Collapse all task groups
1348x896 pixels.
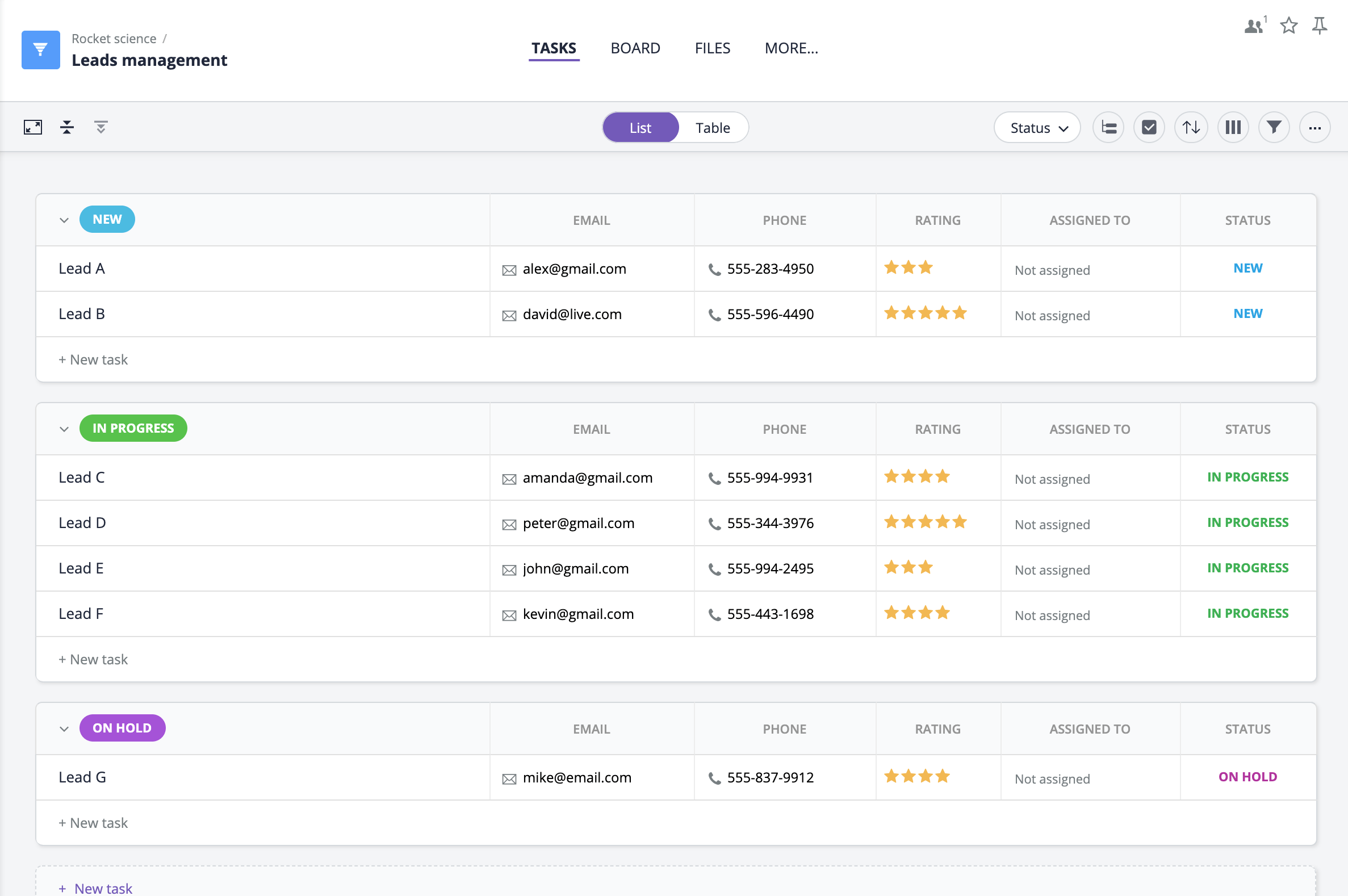tap(66, 127)
